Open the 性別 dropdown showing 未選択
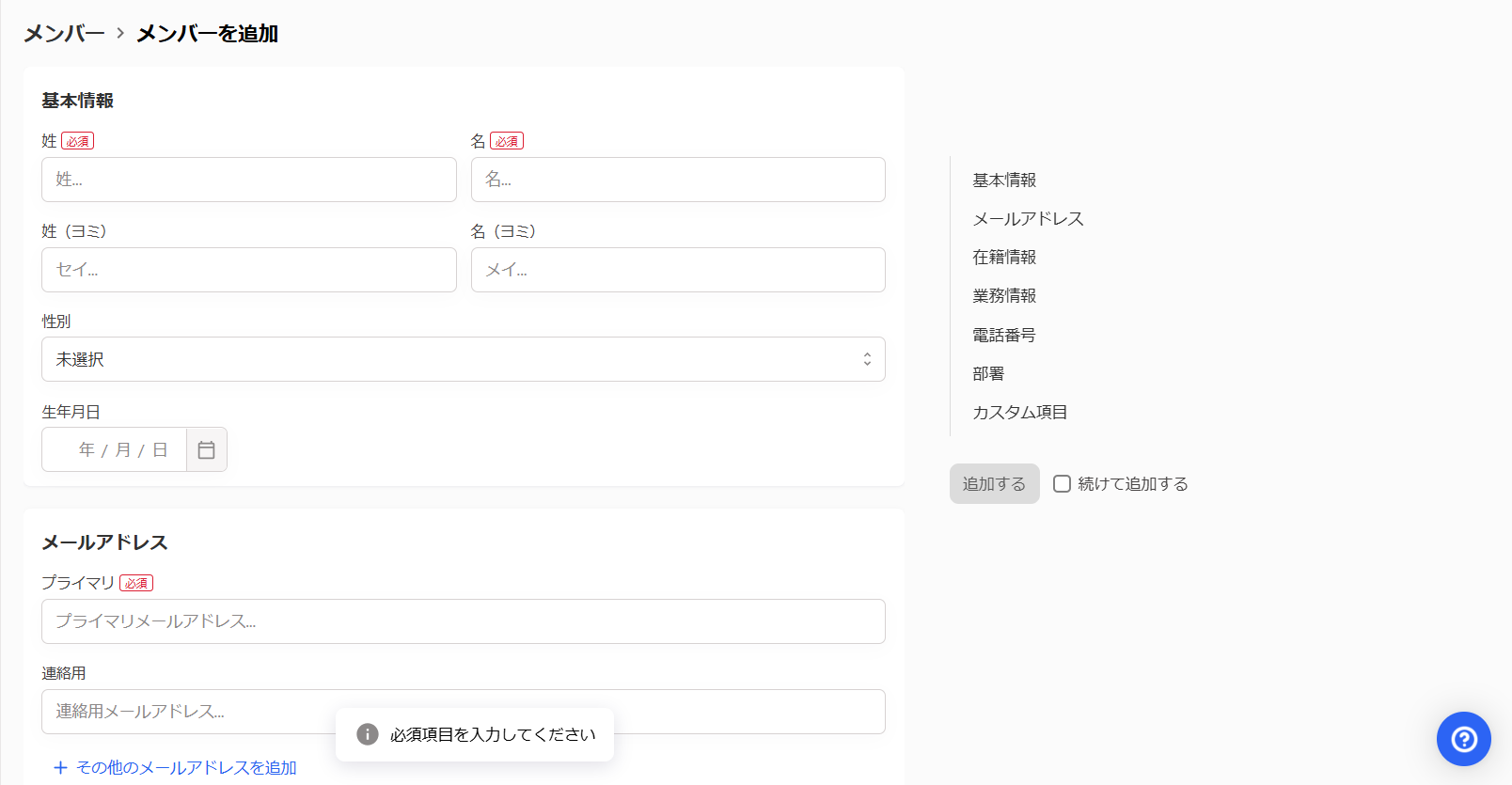 (464, 359)
